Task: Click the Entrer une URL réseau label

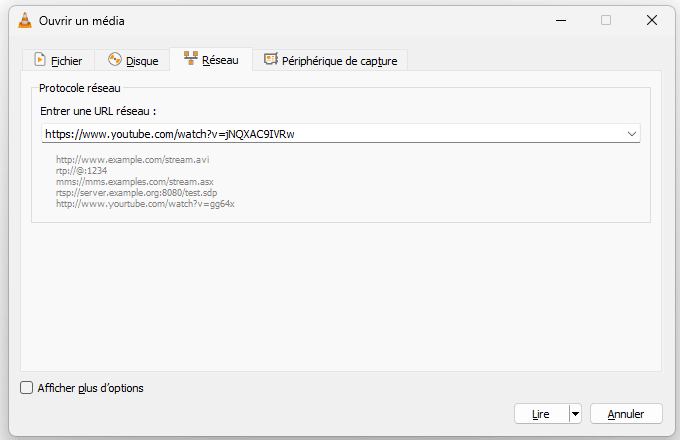Action: coord(98,111)
